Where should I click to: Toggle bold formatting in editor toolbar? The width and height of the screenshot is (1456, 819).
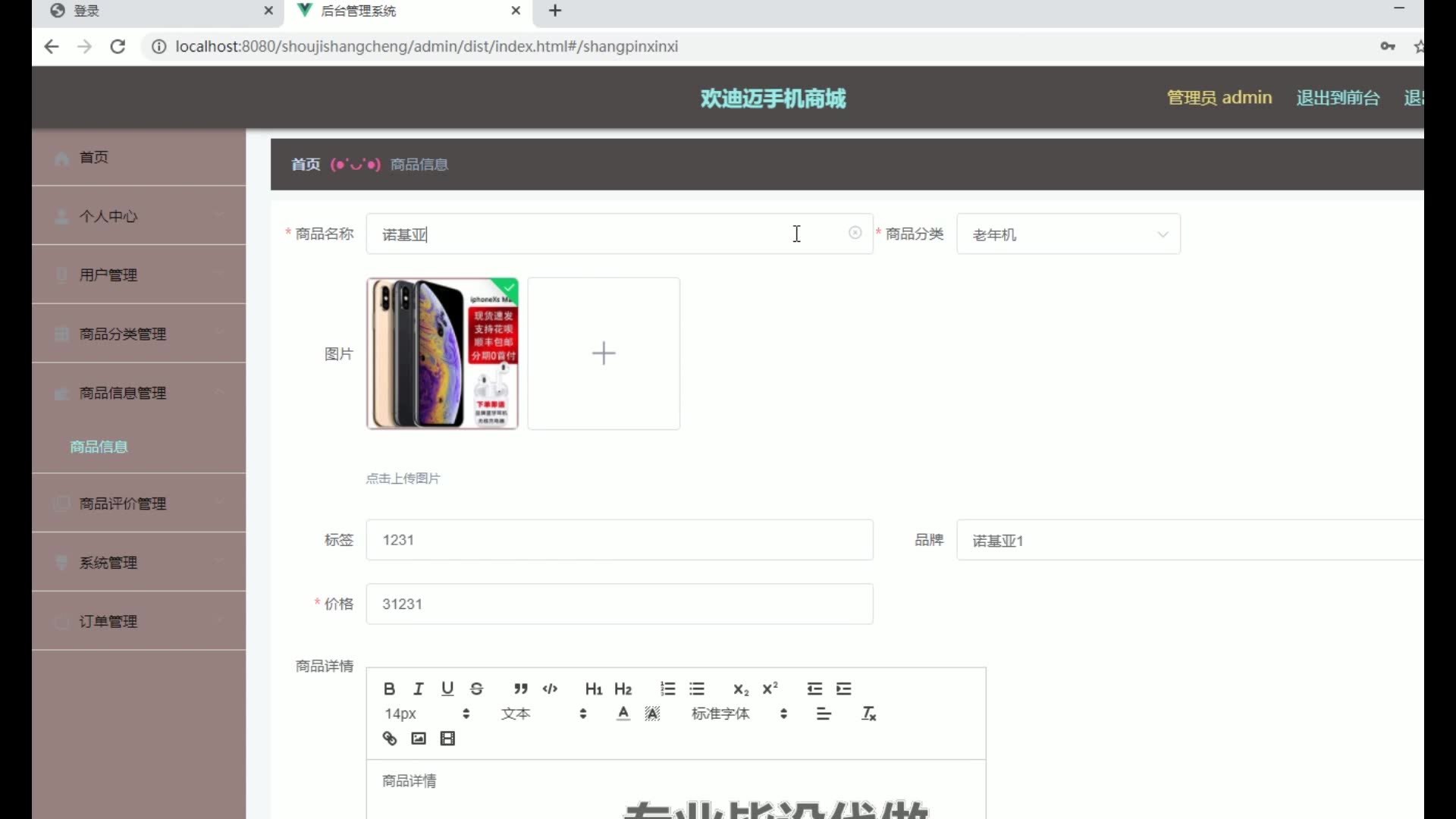[x=389, y=689]
